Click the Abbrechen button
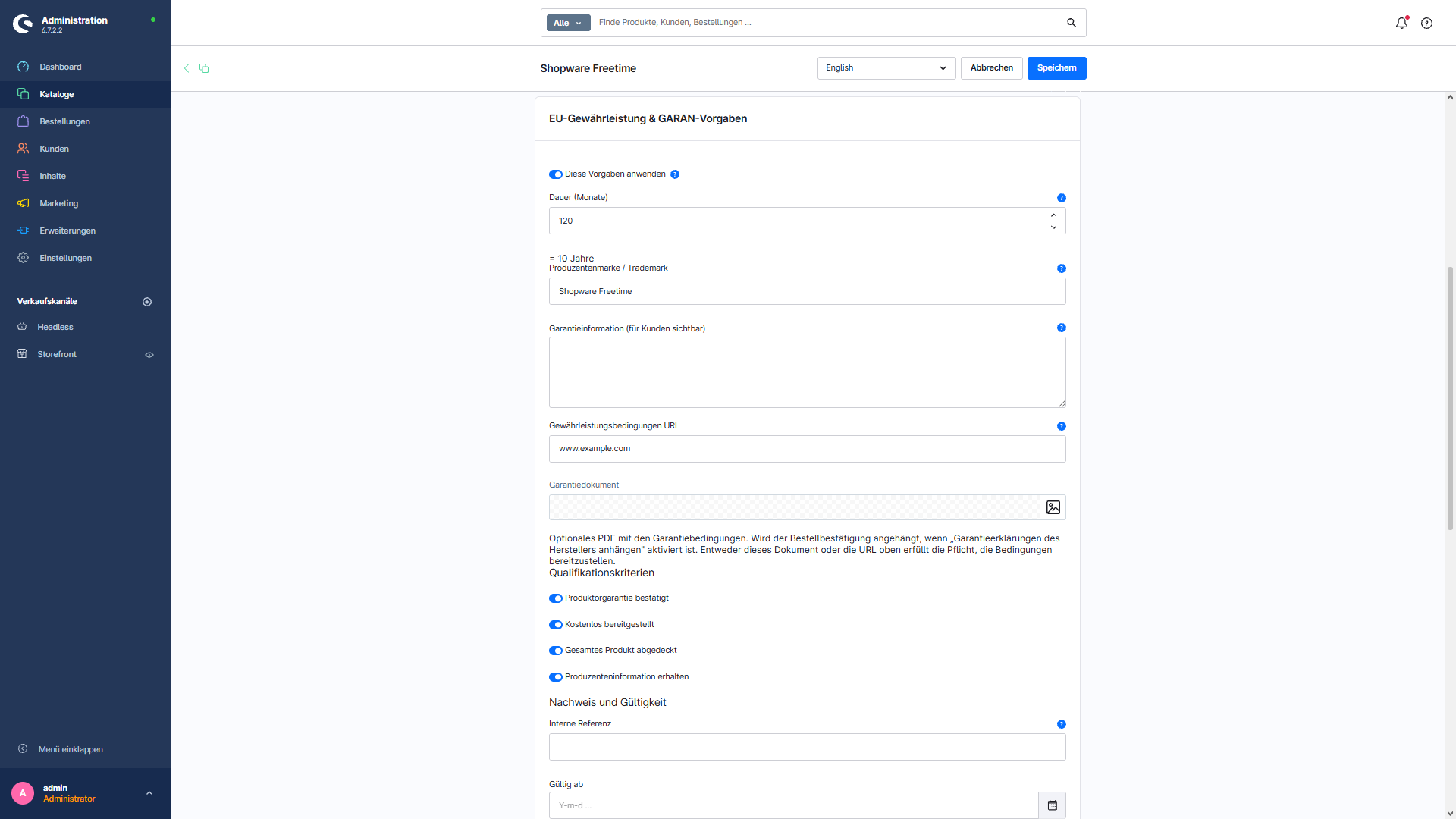This screenshot has height=819, width=1456. click(991, 68)
